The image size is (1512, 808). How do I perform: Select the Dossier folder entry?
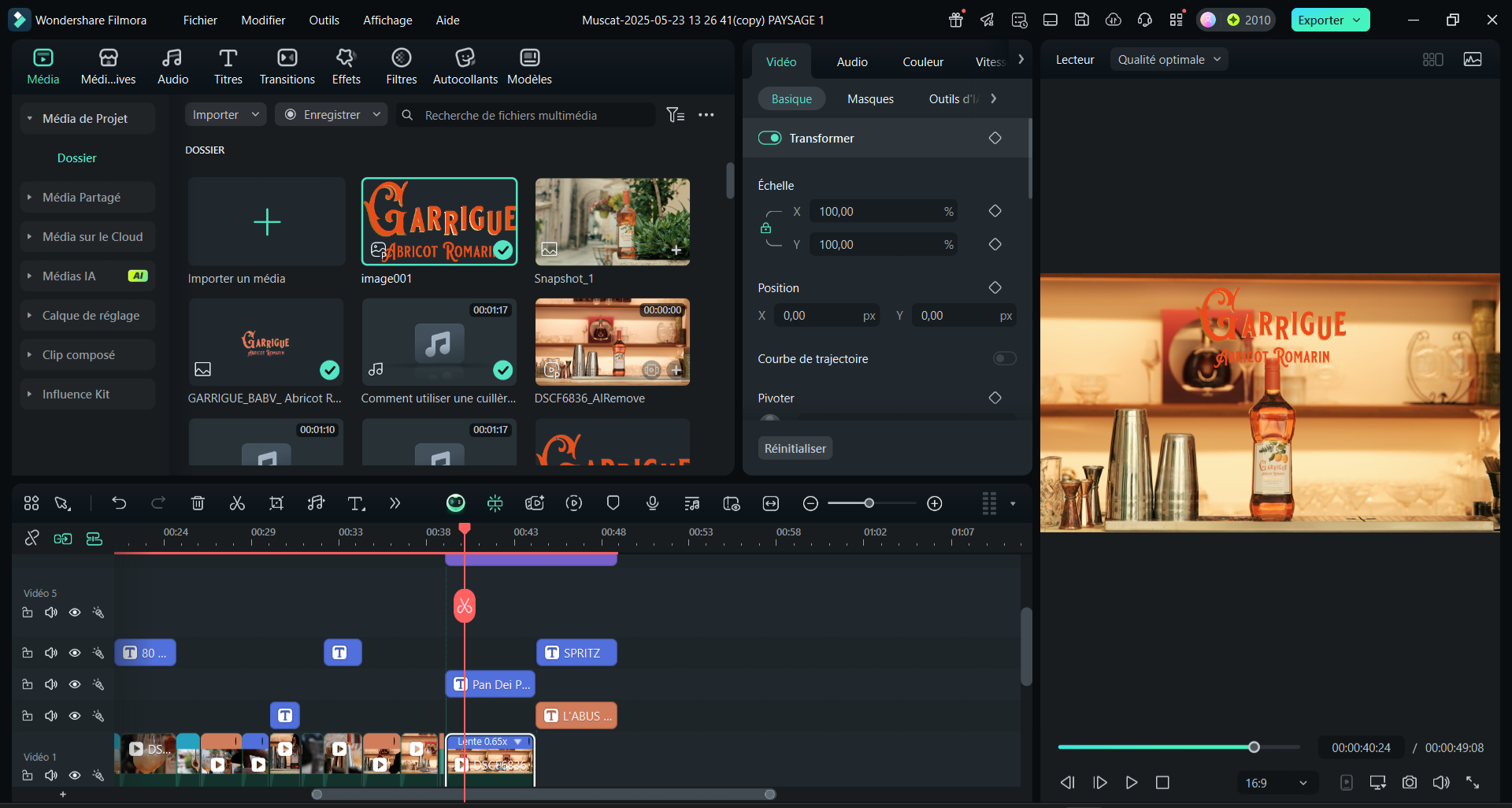tap(77, 158)
